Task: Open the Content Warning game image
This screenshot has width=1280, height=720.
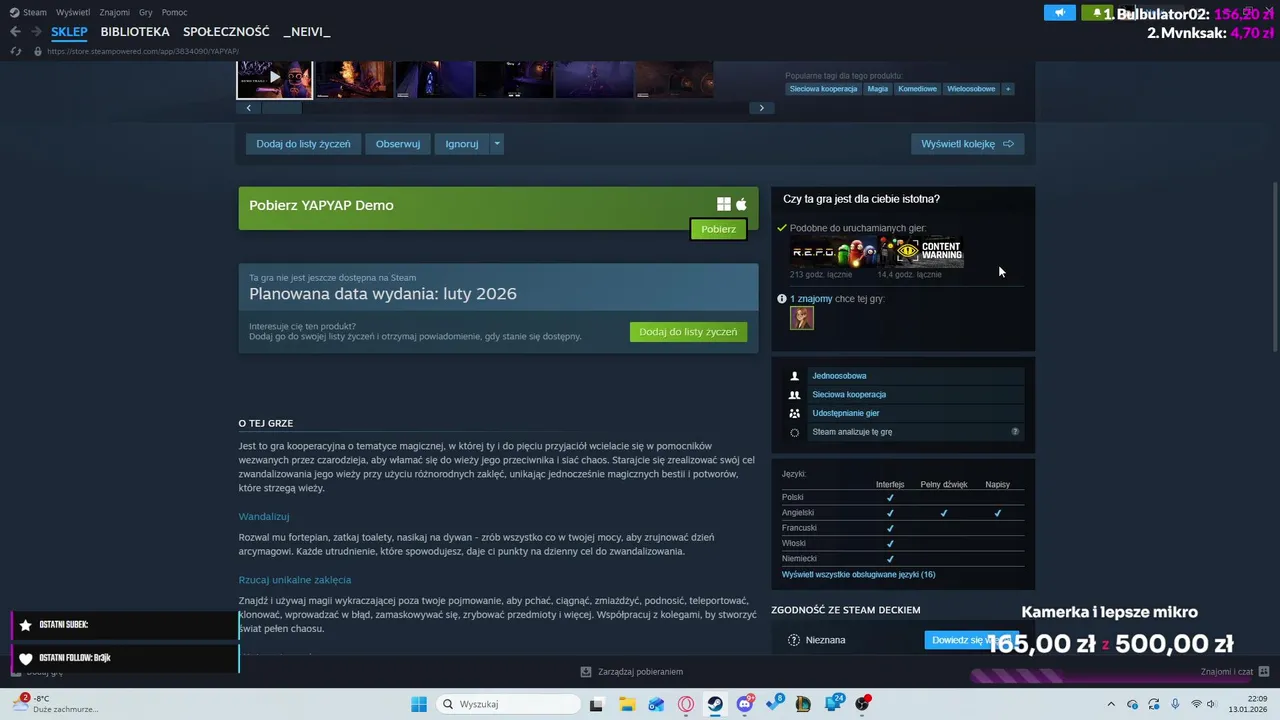Action: click(921, 253)
